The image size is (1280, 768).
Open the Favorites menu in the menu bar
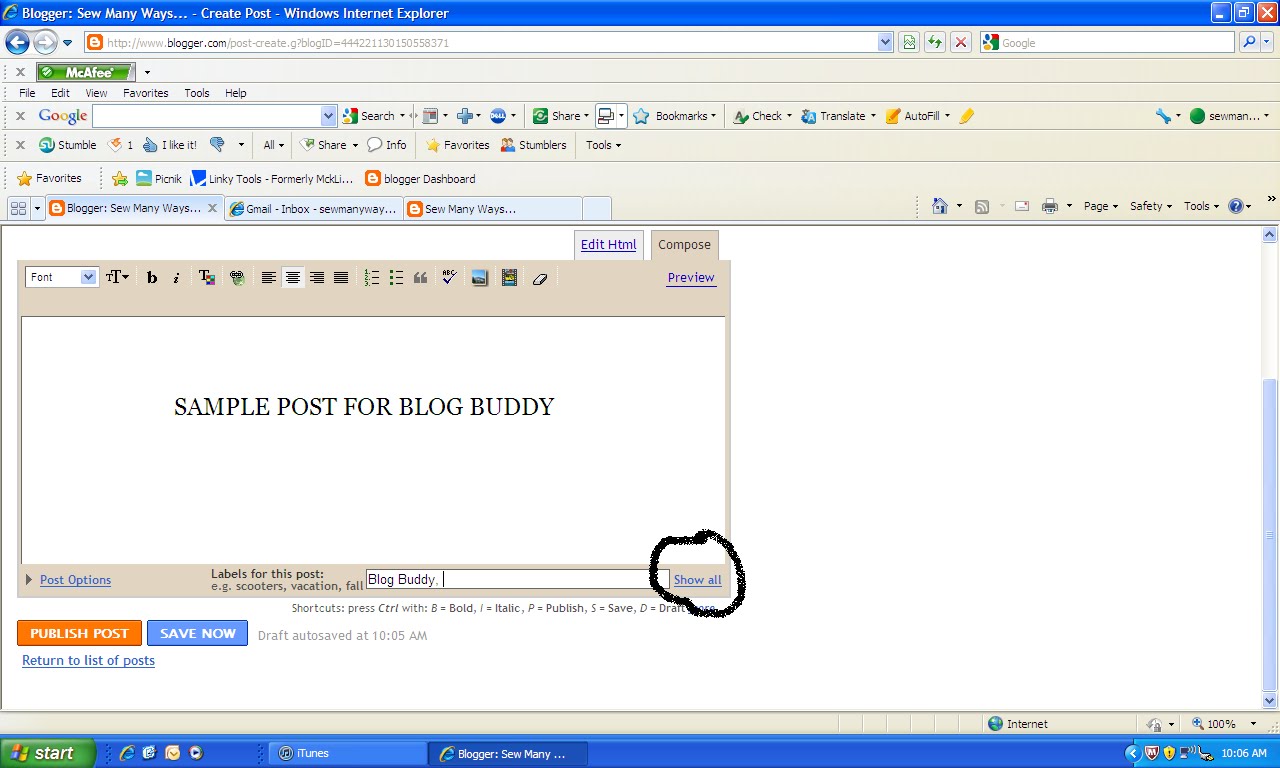tap(145, 92)
